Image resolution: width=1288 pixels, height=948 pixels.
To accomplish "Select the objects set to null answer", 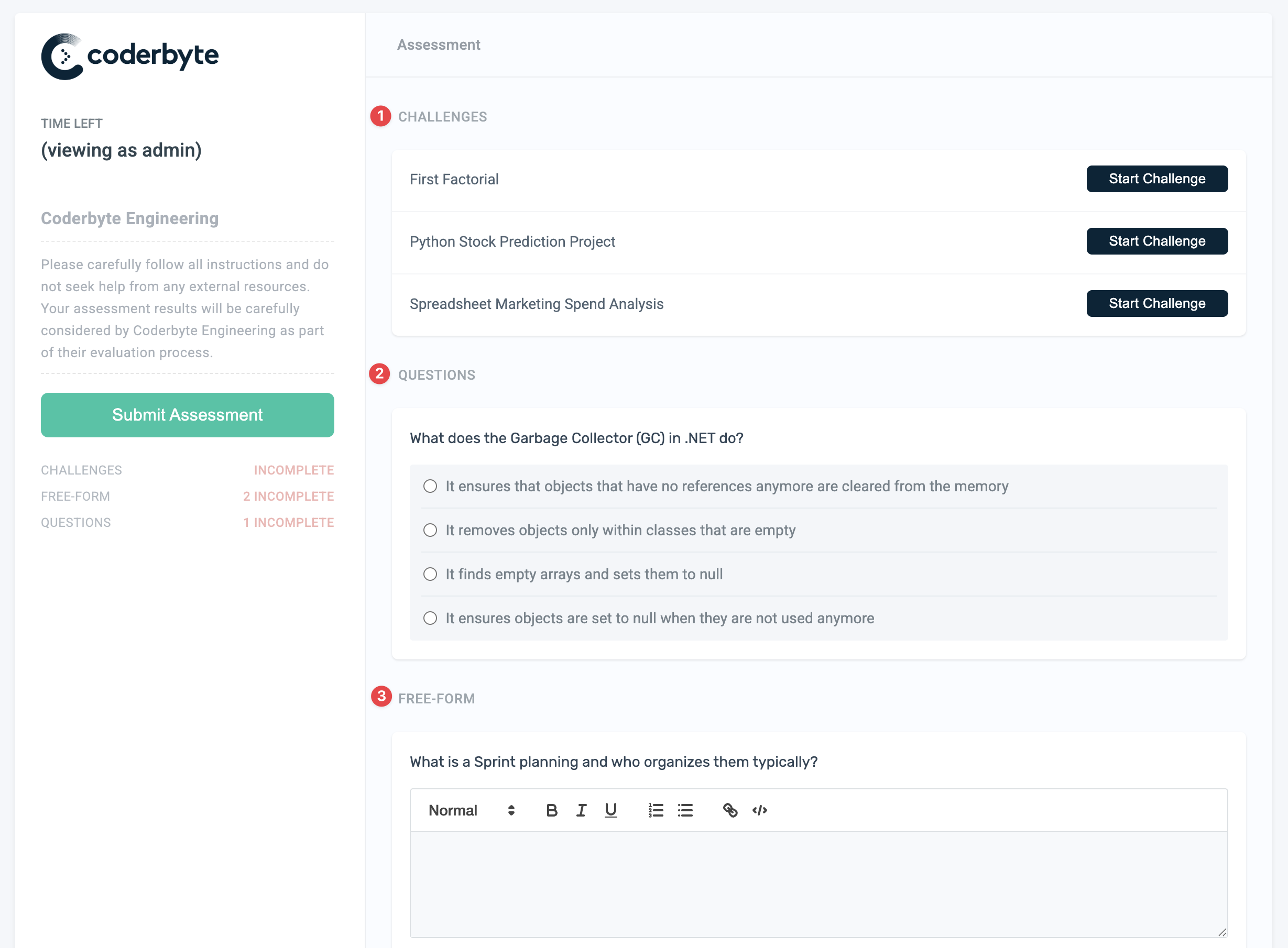I will click(x=431, y=618).
